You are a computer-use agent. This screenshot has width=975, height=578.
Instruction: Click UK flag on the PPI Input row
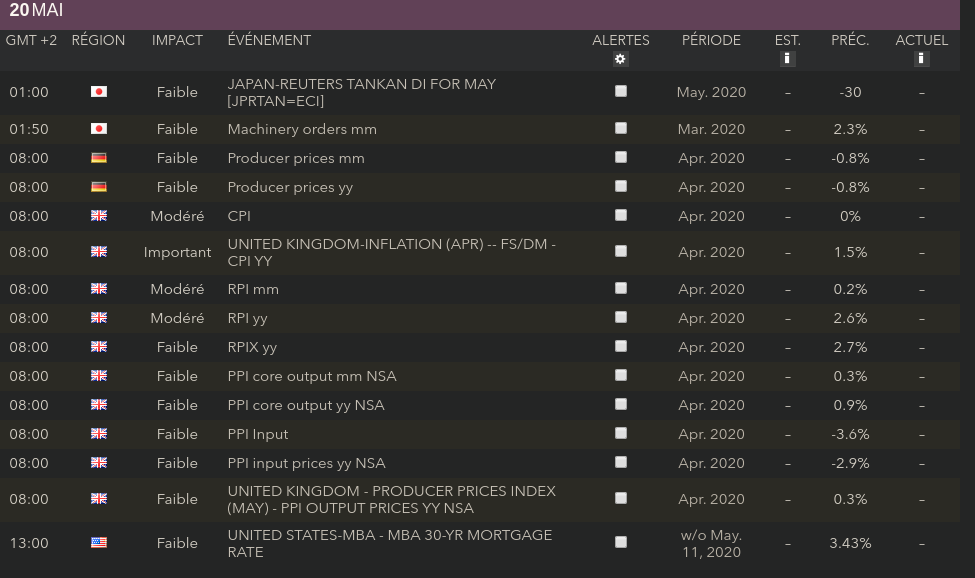(98, 434)
